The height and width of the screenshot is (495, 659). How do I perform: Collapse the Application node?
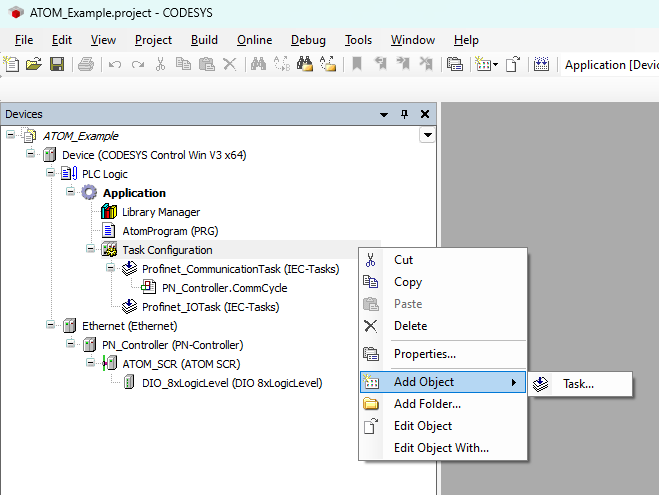point(71,192)
